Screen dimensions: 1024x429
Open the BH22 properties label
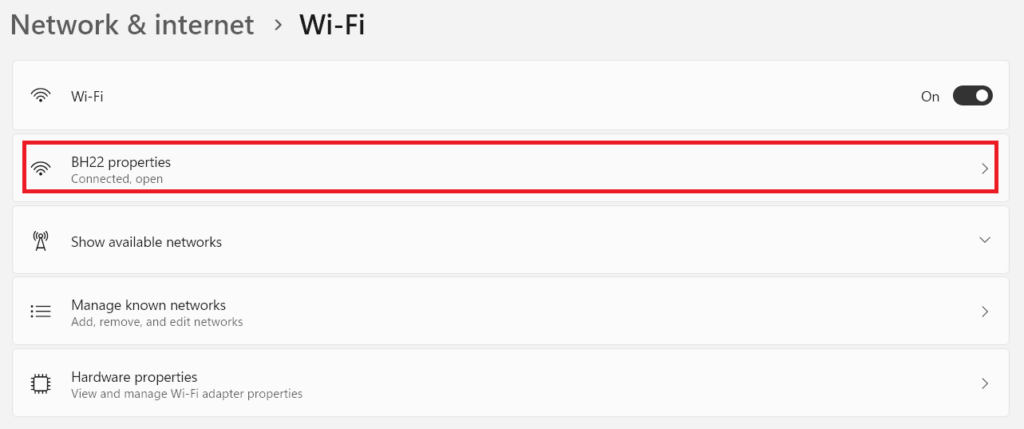click(121, 161)
